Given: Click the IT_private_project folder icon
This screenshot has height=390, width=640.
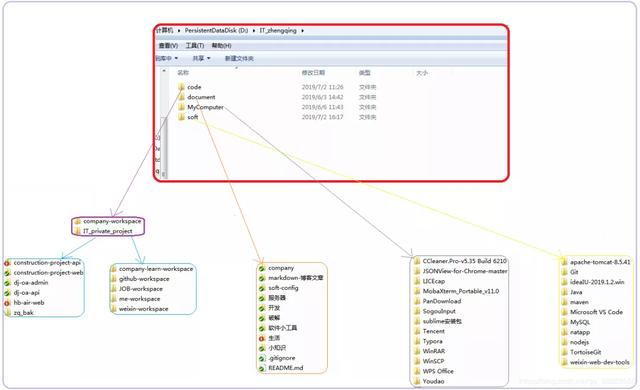Looking at the screenshot, I should (78, 231).
